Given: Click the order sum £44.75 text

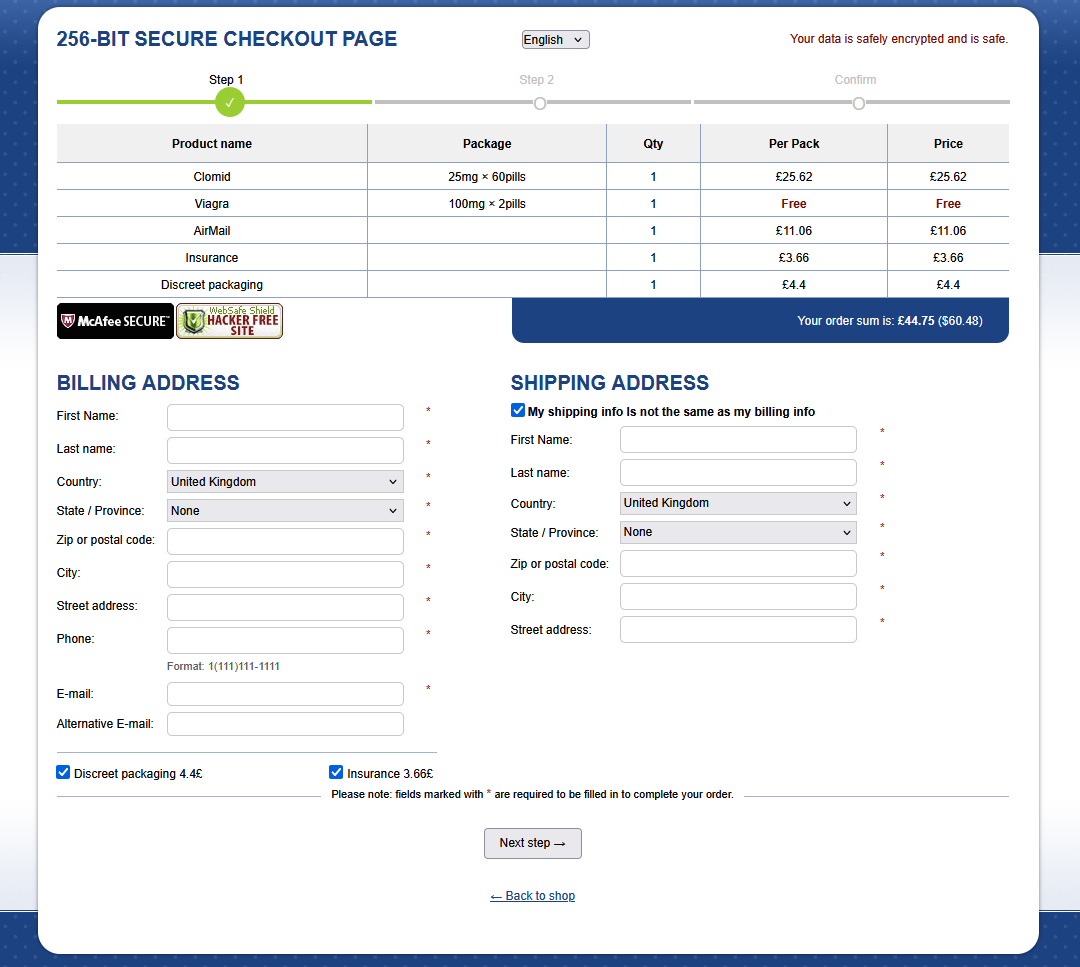Looking at the screenshot, I should tap(890, 321).
